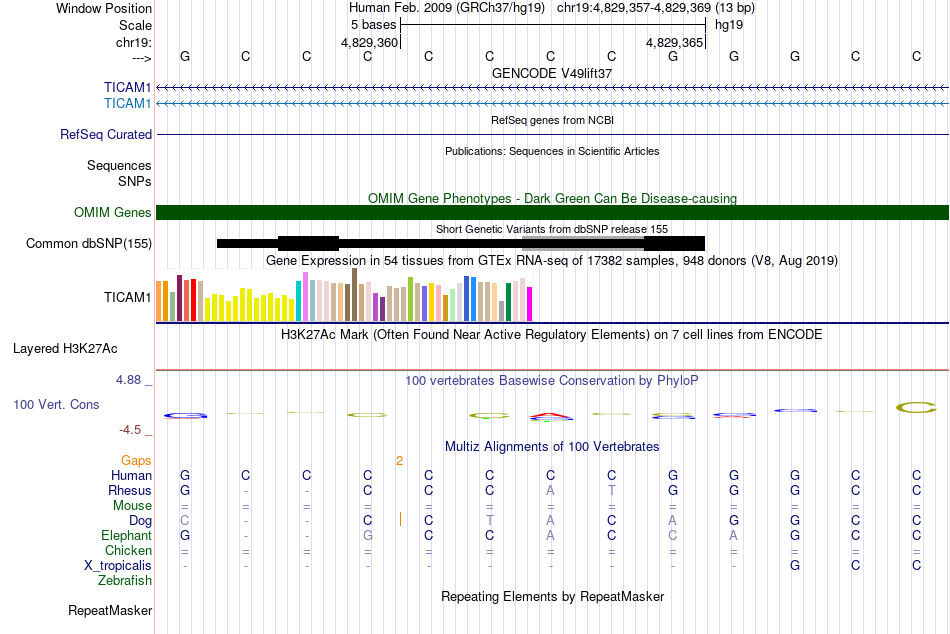Click the tallest brown GTEx expression bar
950x634 pixels.
(354, 295)
